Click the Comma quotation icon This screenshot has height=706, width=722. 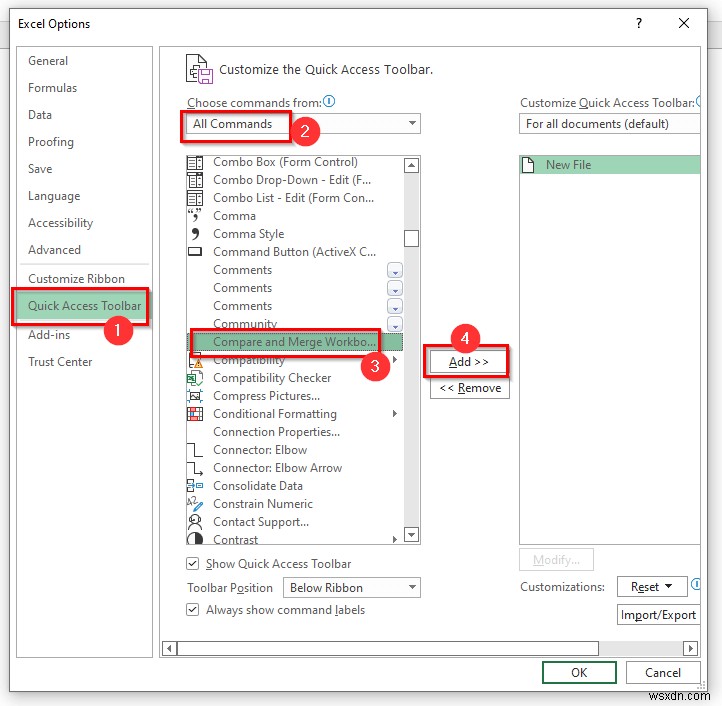195,215
